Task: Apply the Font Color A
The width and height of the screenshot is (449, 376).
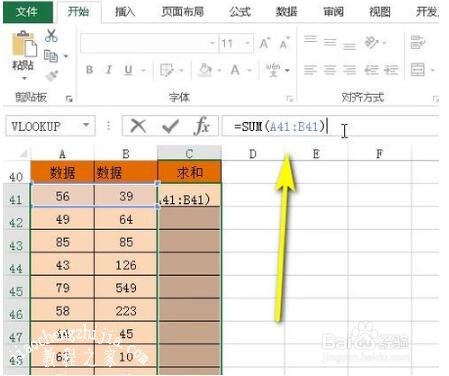Action: 235,70
